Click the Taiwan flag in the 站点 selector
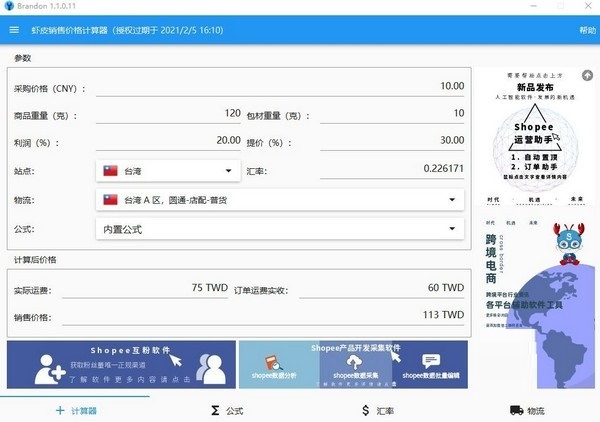600x422 pixels. tap(110, 171)
